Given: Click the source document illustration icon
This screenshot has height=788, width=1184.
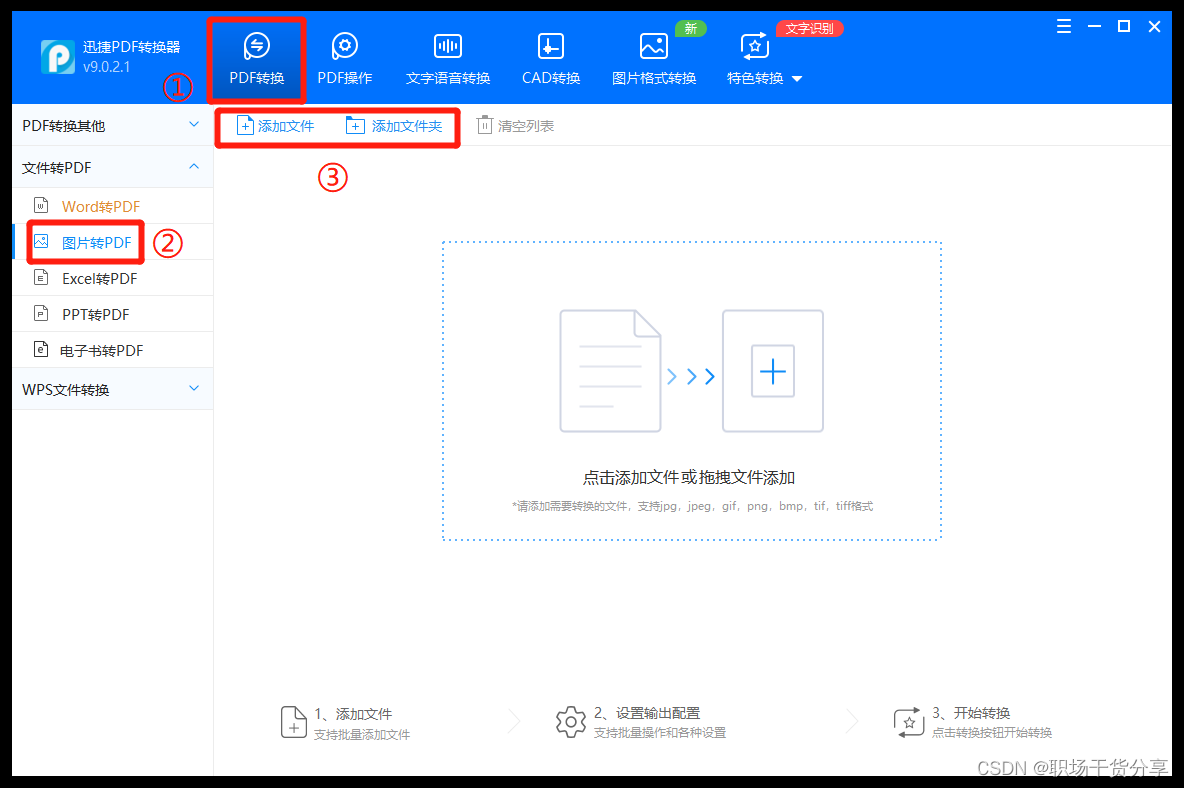Looking at the screenshot, I should (x=610, y=371).
